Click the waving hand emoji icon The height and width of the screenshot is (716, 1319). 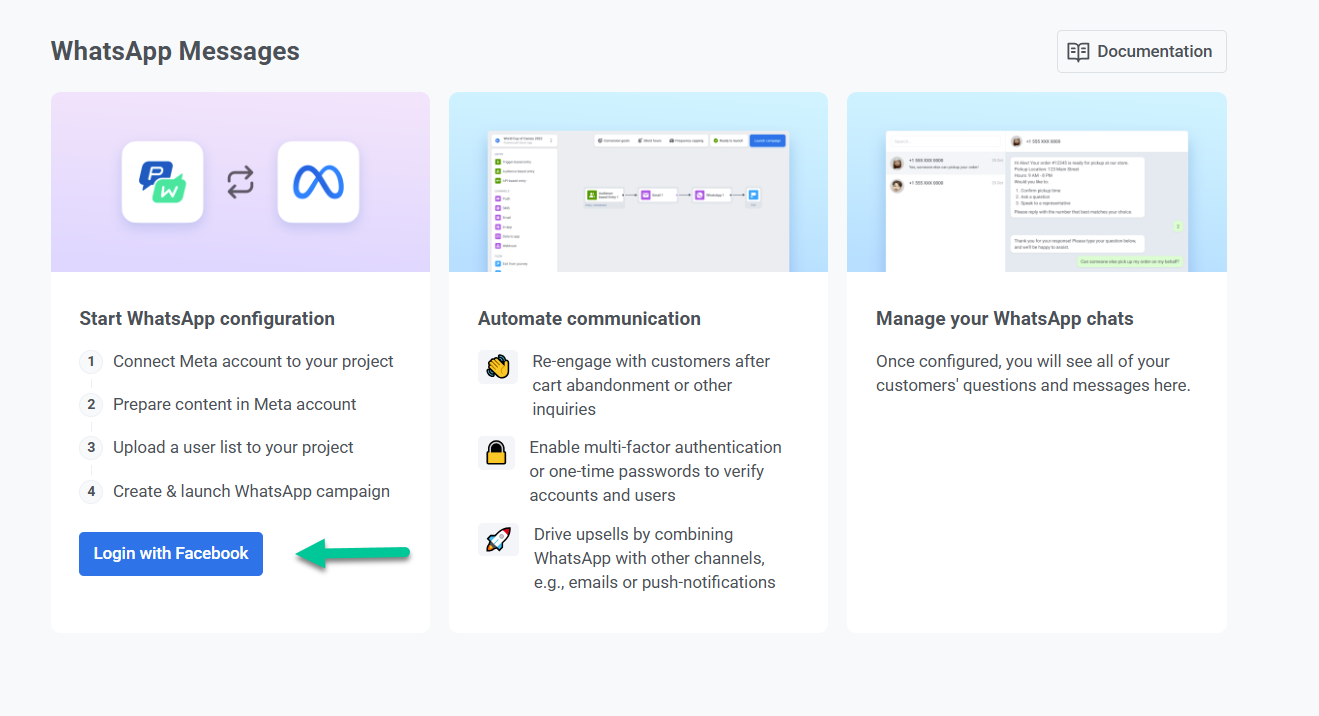(497, 367)
